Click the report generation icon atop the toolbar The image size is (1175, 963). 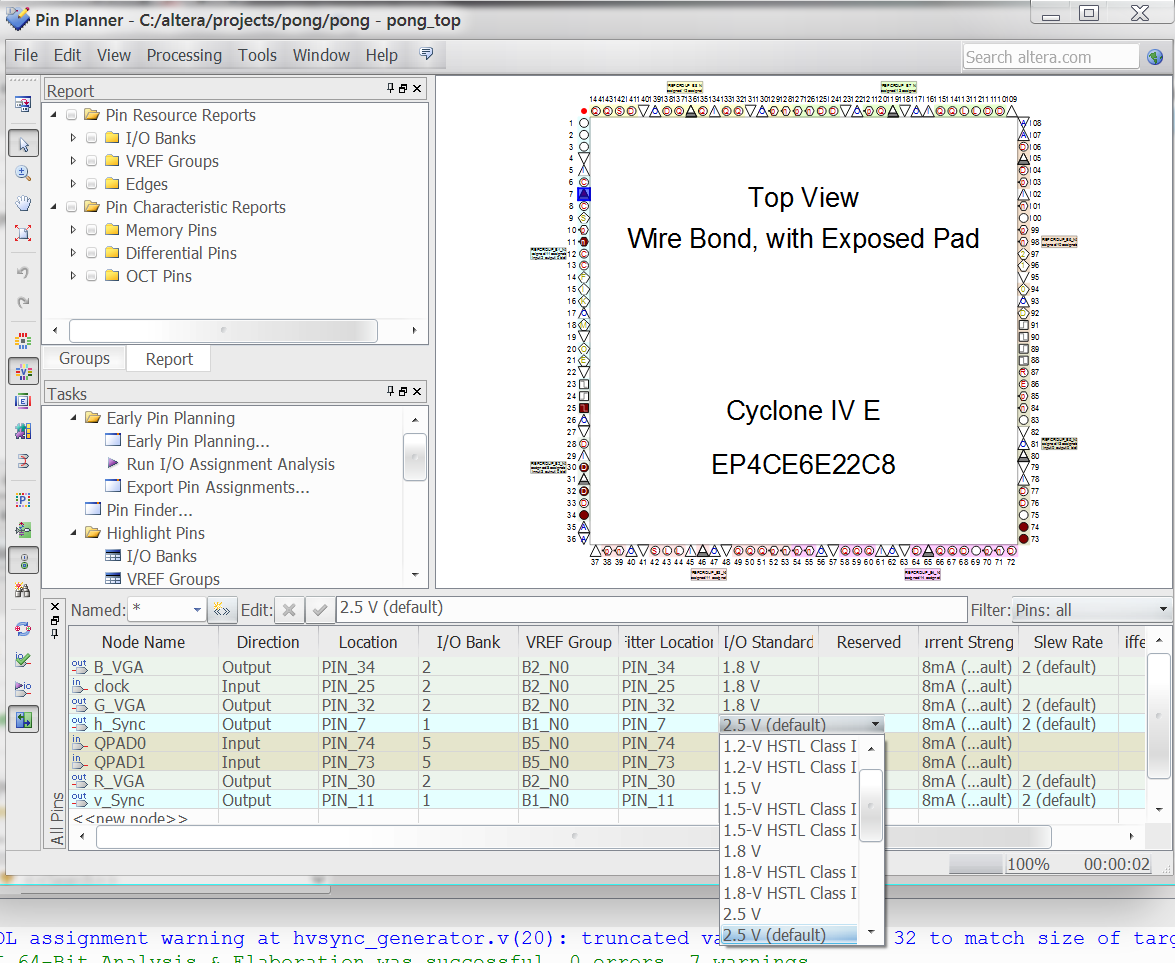(x=24, y=103)
